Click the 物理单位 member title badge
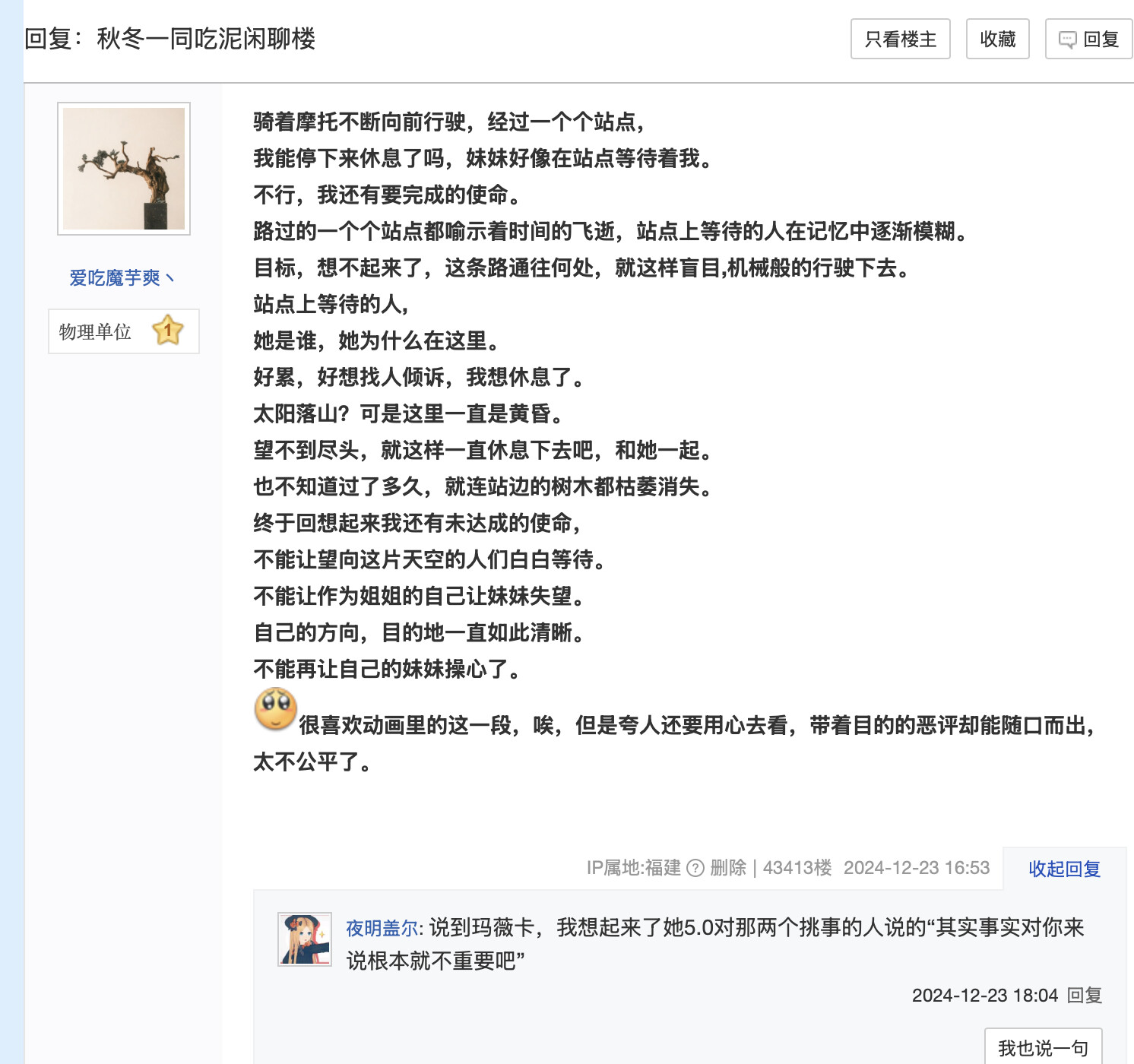This screenshot has width=1134, height=1064. click(95, 331)
